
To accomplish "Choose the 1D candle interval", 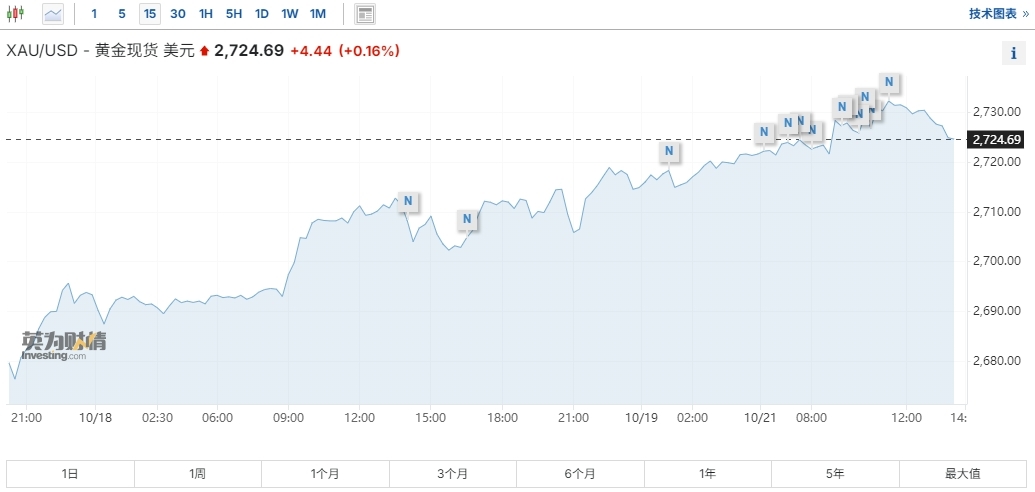I will [262, 14].
